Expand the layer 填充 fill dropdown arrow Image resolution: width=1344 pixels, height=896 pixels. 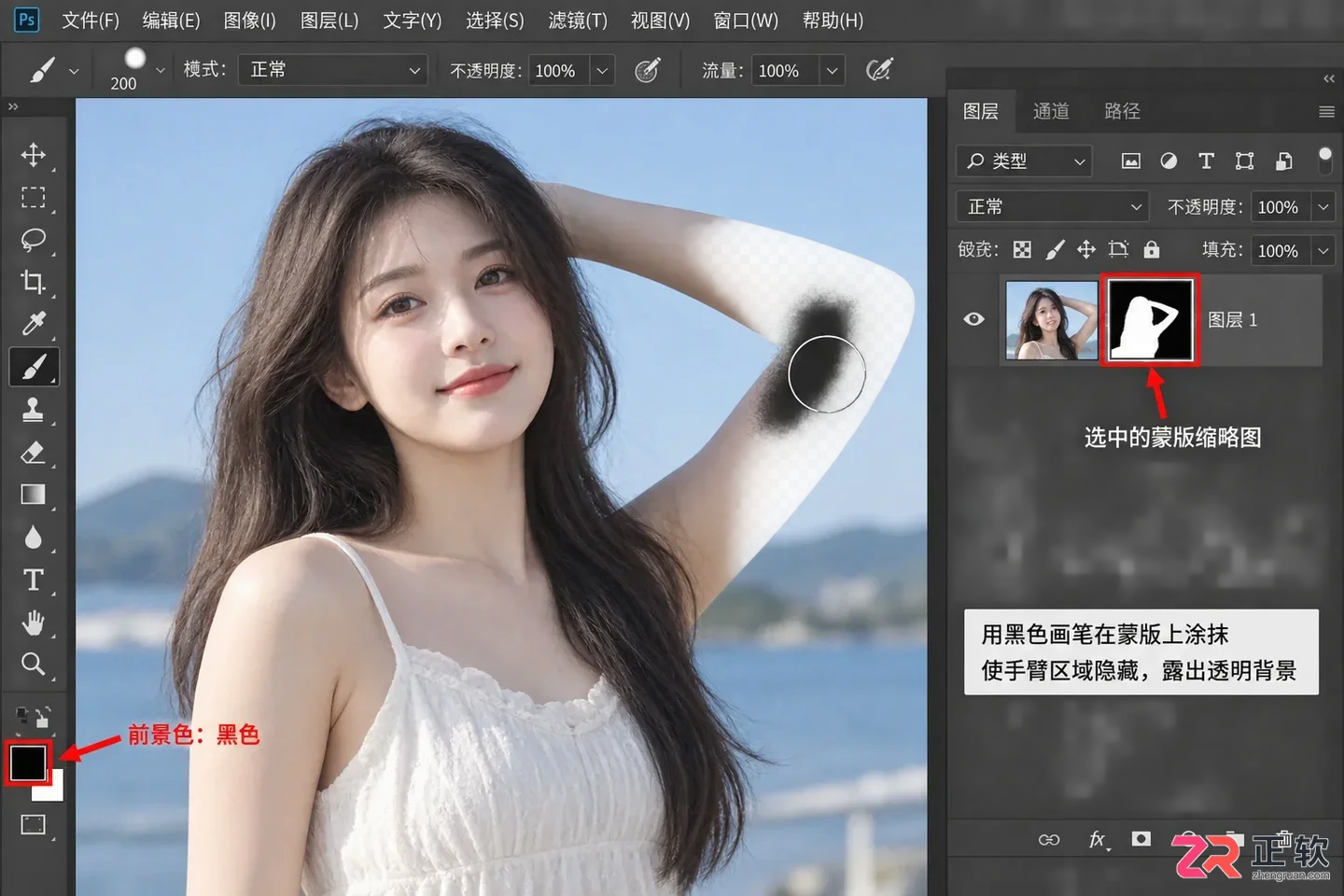(x=1323, y=250)
